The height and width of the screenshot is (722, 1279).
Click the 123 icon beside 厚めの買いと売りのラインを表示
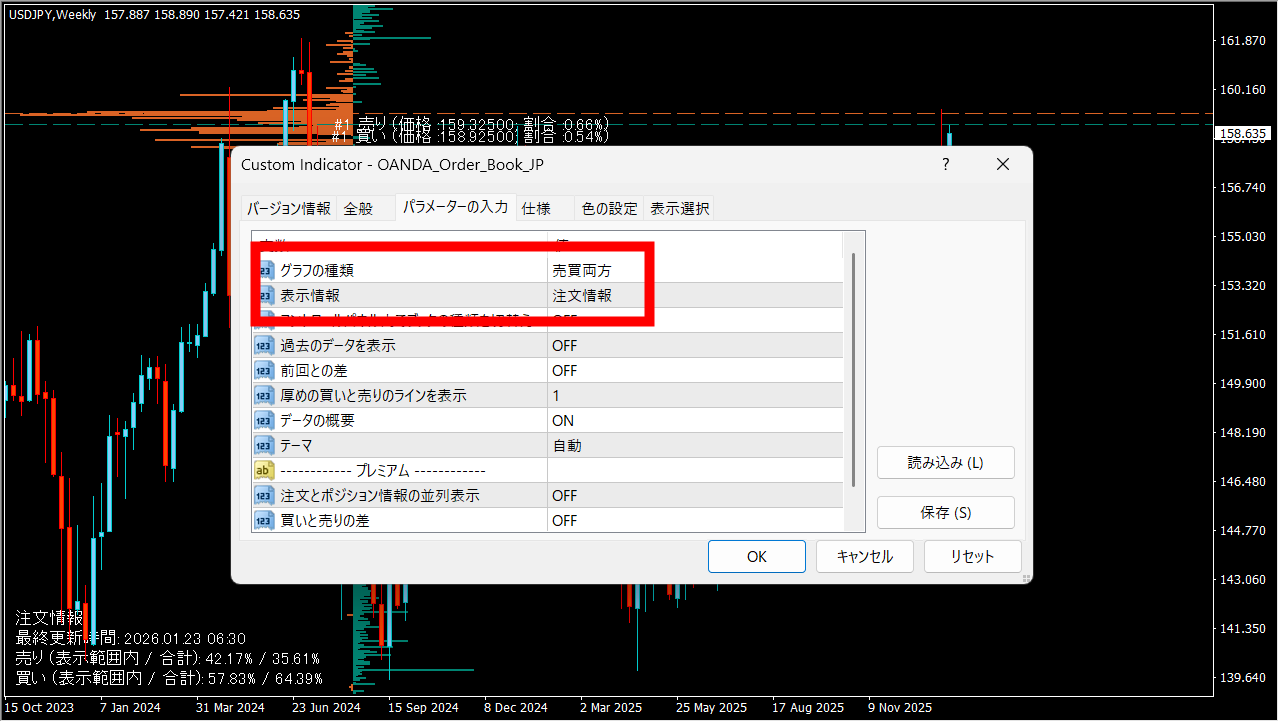(x=264, y=395)
